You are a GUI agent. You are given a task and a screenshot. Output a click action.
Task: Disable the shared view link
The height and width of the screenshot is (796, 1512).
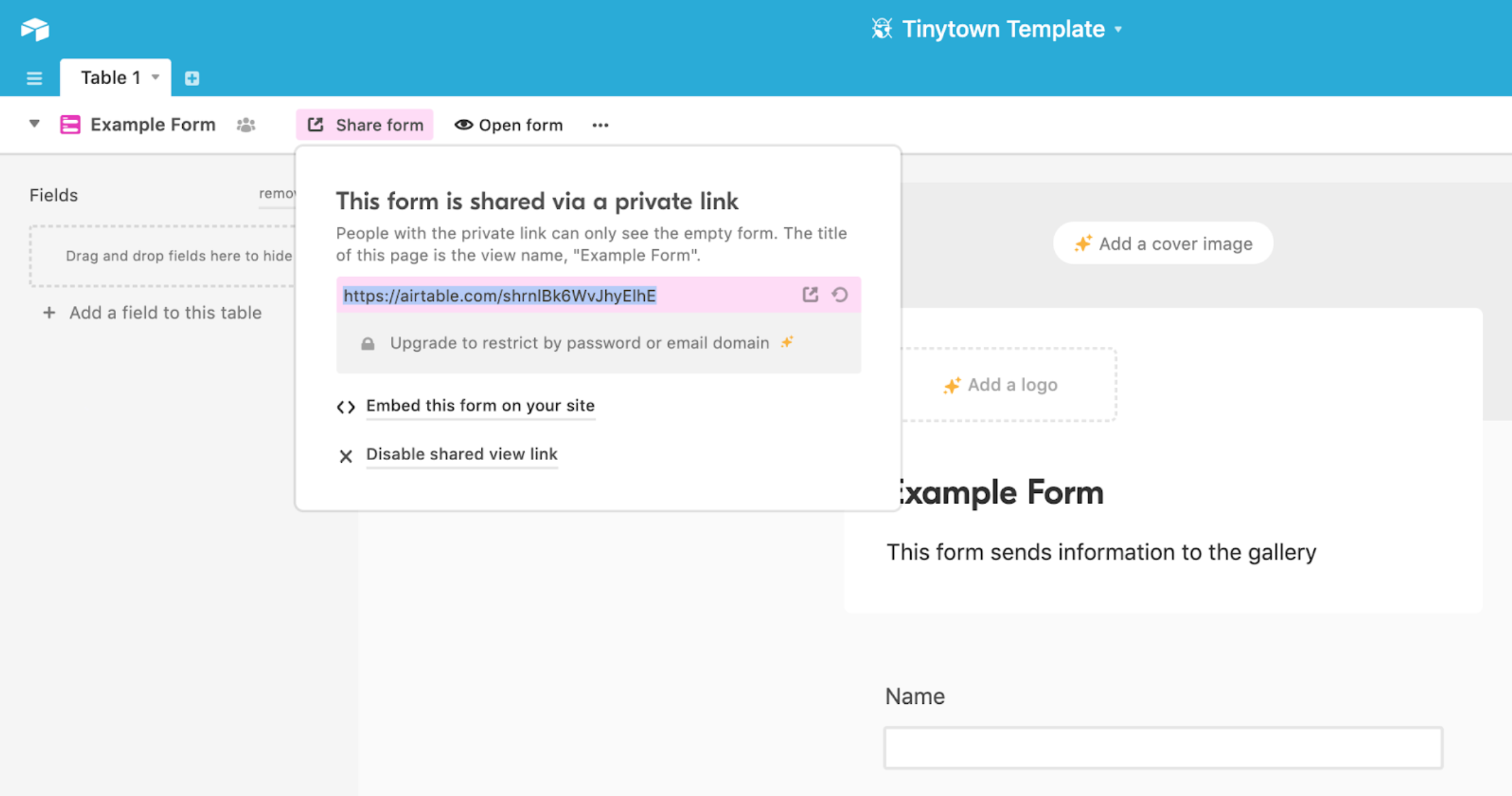point(461,454)
